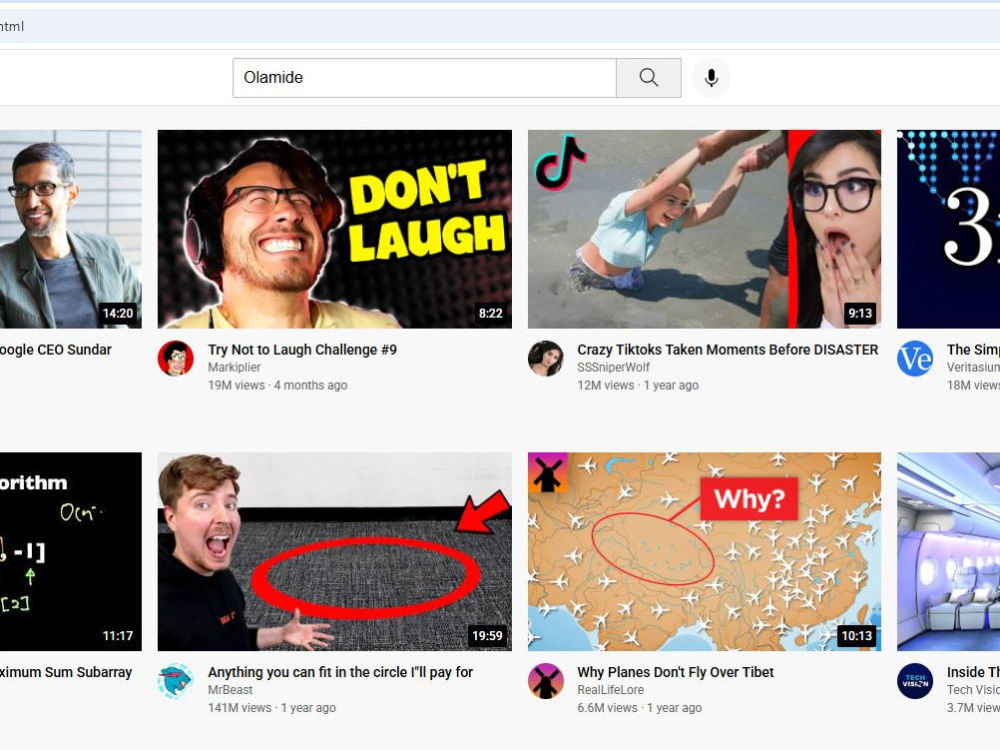The width and height of the screenshot is (1000, 750).
Task: Open the Don't Laugh video thumbnail
Action: [x=334, y=230]
